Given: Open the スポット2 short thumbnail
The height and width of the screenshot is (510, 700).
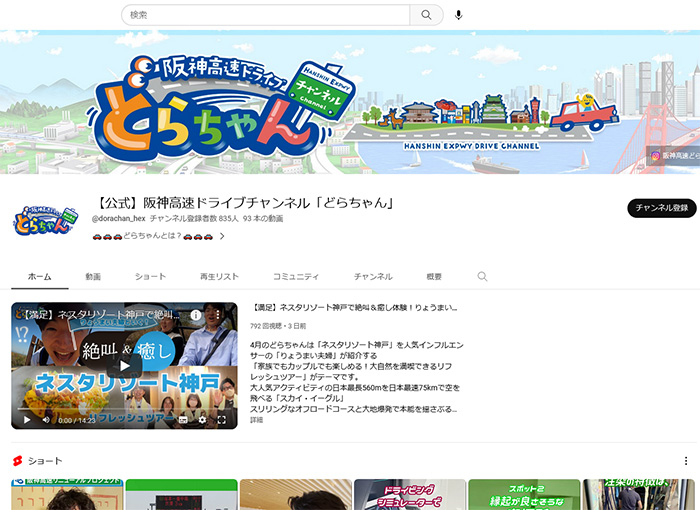Looking at the screenshot, I should (x=524, y=495).
